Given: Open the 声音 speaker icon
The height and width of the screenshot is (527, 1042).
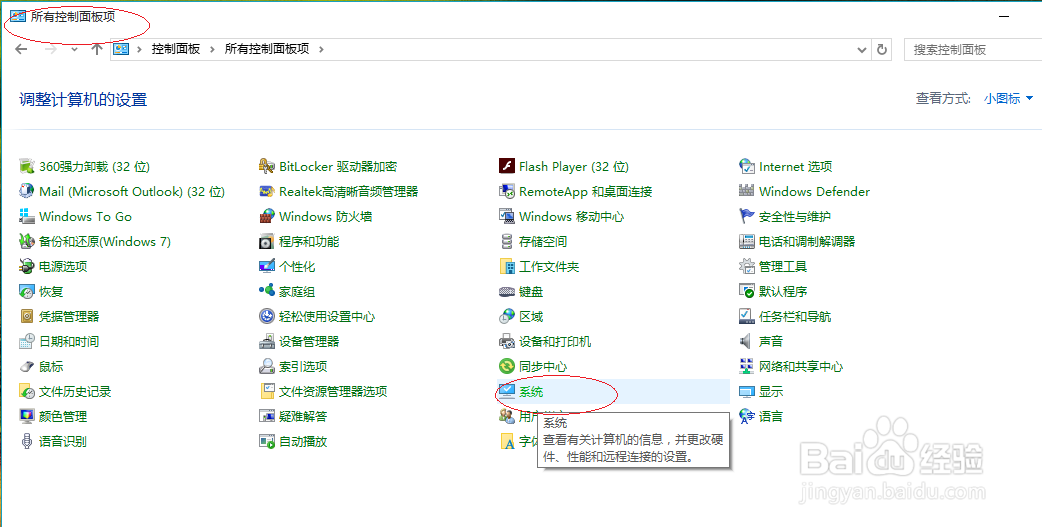Looking at the screenshot, I should [x=747, y=342].
